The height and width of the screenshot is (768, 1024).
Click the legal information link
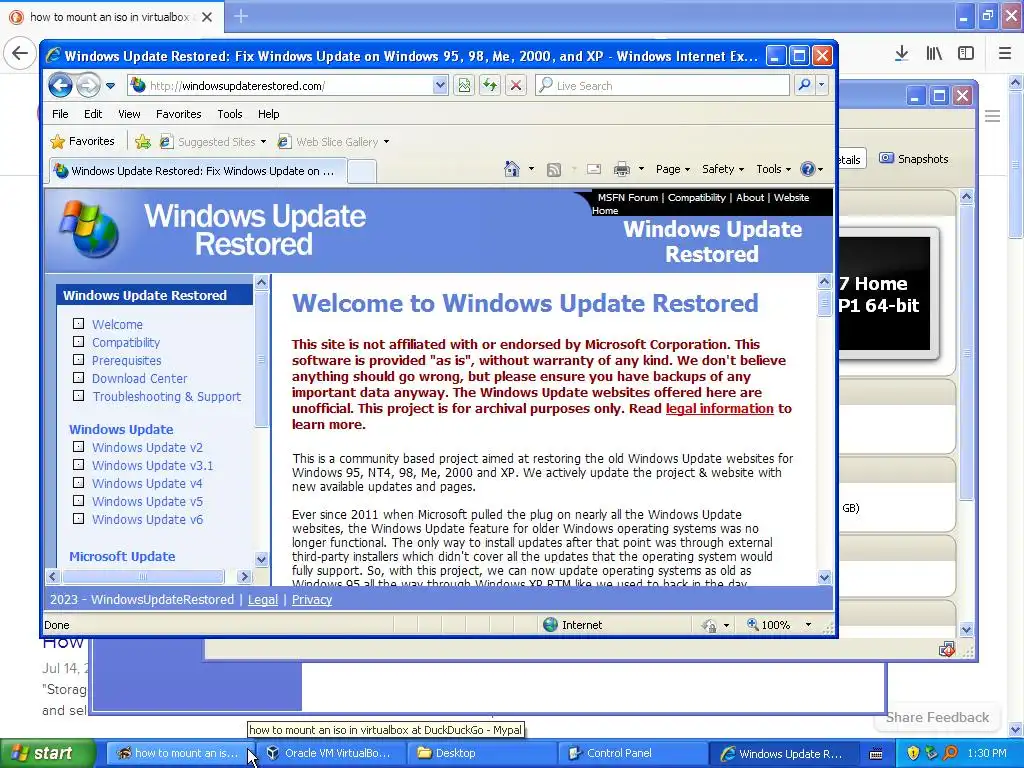point(720,409)
